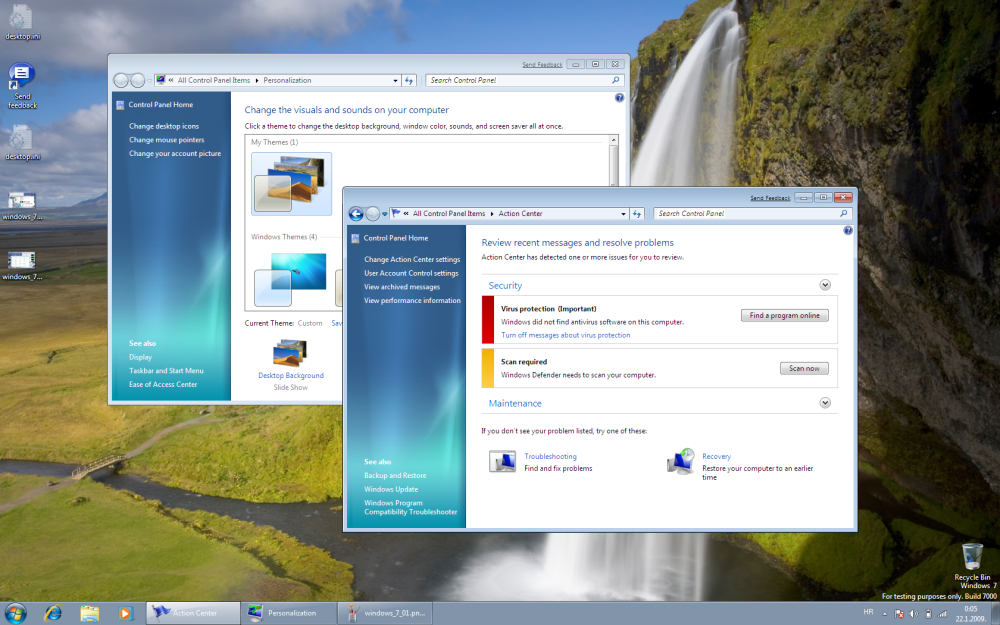Open Windows Explorer folder from the taskbar
The height and width of the screenshot is (625, 1000).
[89, 614]
